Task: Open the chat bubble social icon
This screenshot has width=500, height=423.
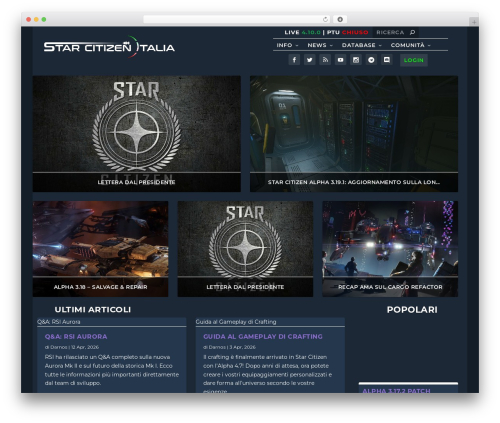Action: click(x=387, y=60)
